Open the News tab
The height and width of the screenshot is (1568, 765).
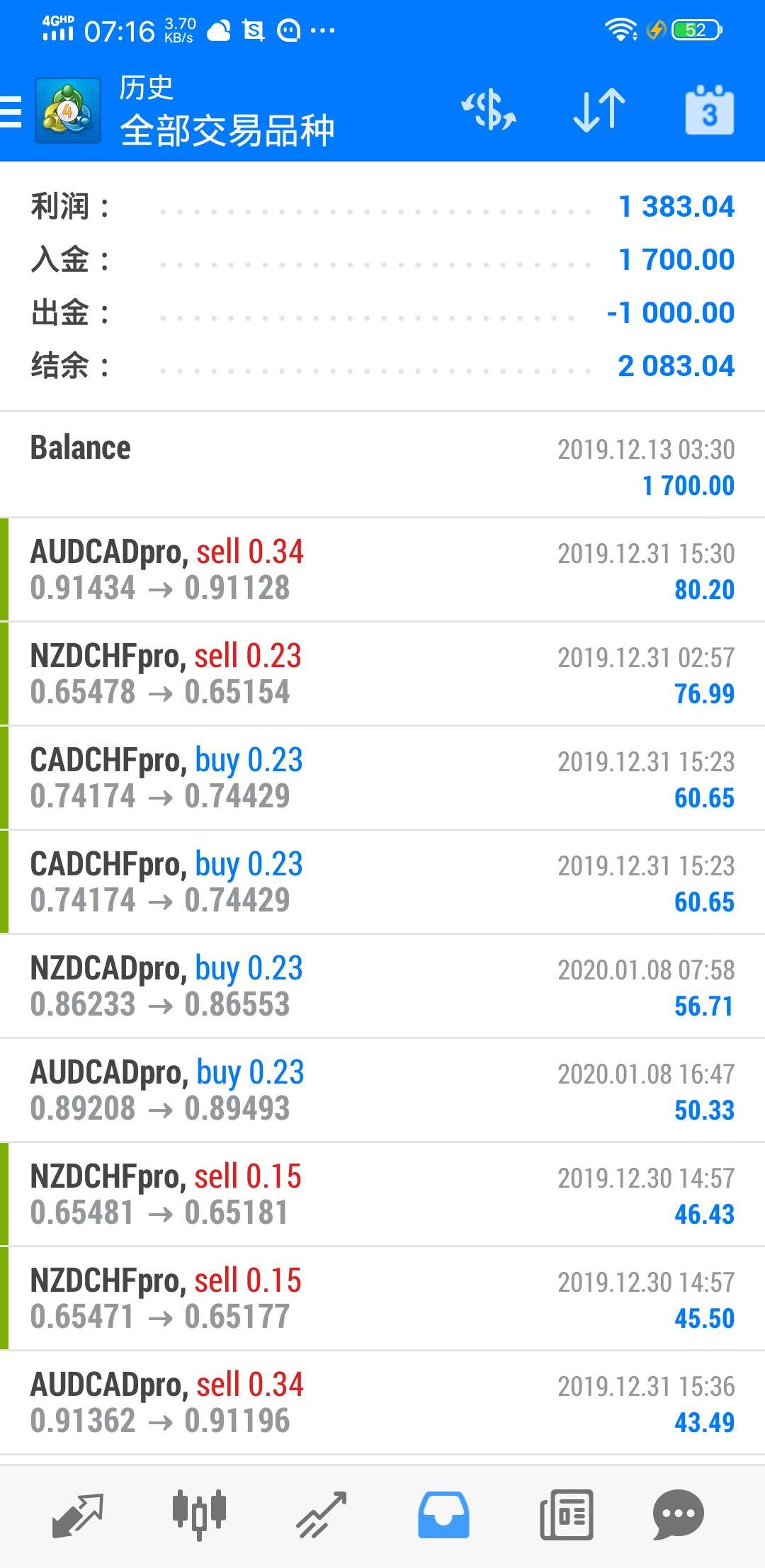click(x=566, y=1515)
